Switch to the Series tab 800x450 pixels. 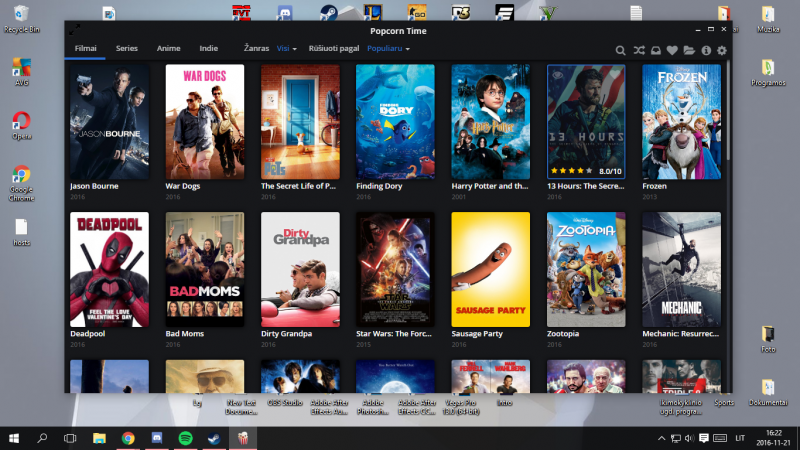(x=127, y=48)
